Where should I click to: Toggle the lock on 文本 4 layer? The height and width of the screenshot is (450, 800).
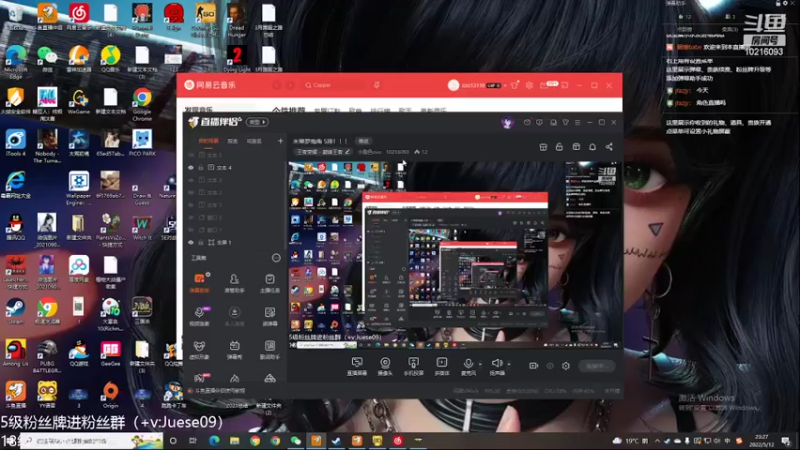(201, 167)
